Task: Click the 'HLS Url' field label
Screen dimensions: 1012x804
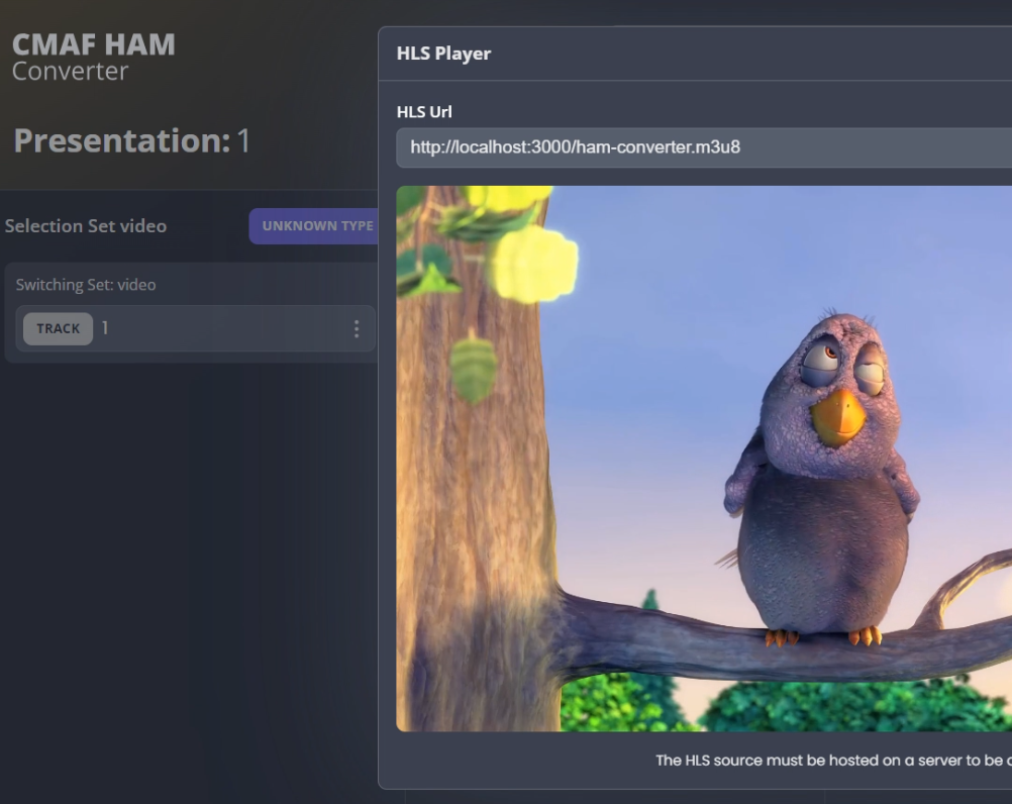Action: tap(424, 112)
